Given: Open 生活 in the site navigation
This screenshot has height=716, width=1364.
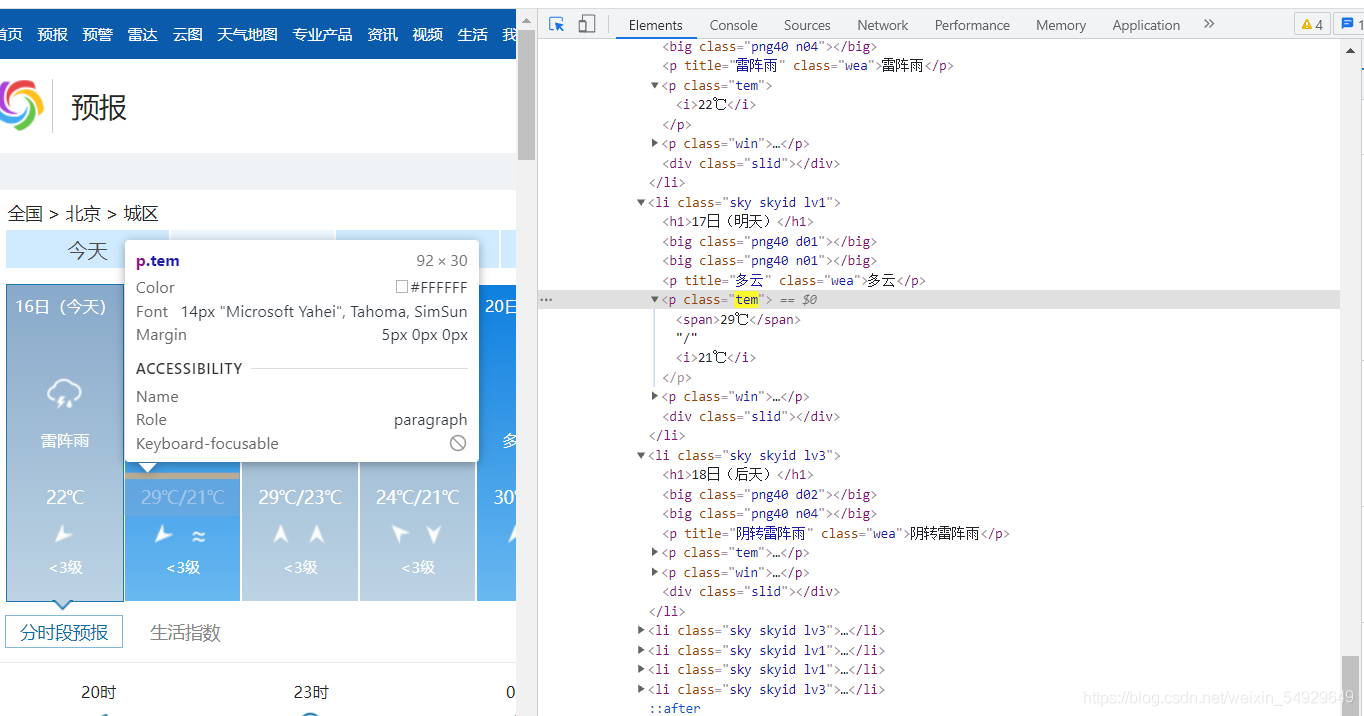Looking at the screenshot, I should pyautogui.click(x=473, y=34).
